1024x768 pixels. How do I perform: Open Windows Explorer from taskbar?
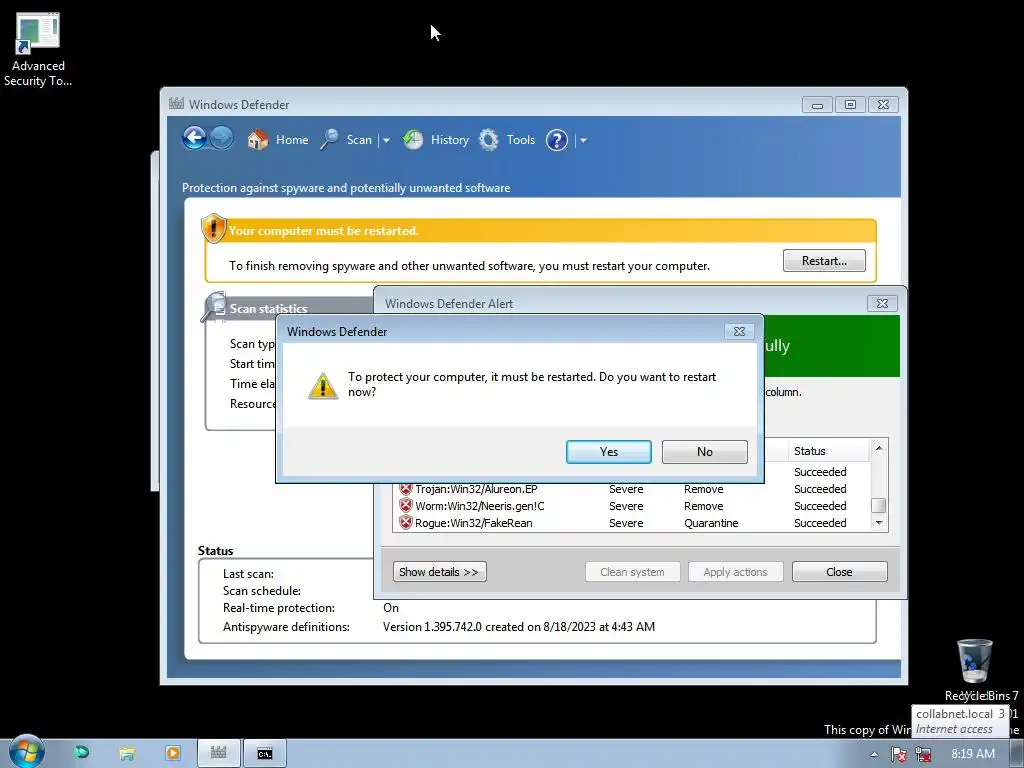point(127,753)
